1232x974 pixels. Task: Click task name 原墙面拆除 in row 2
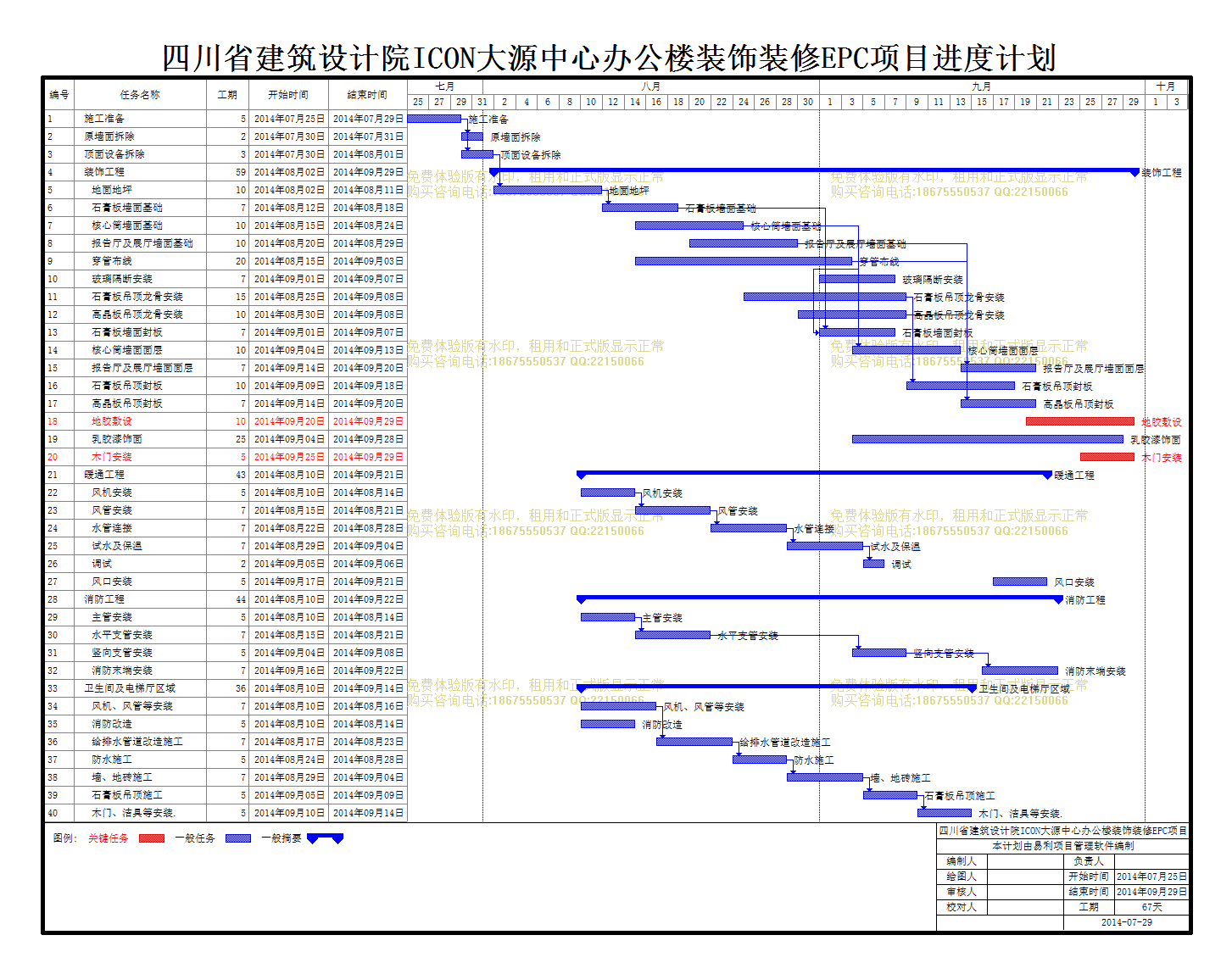point(109,136)
